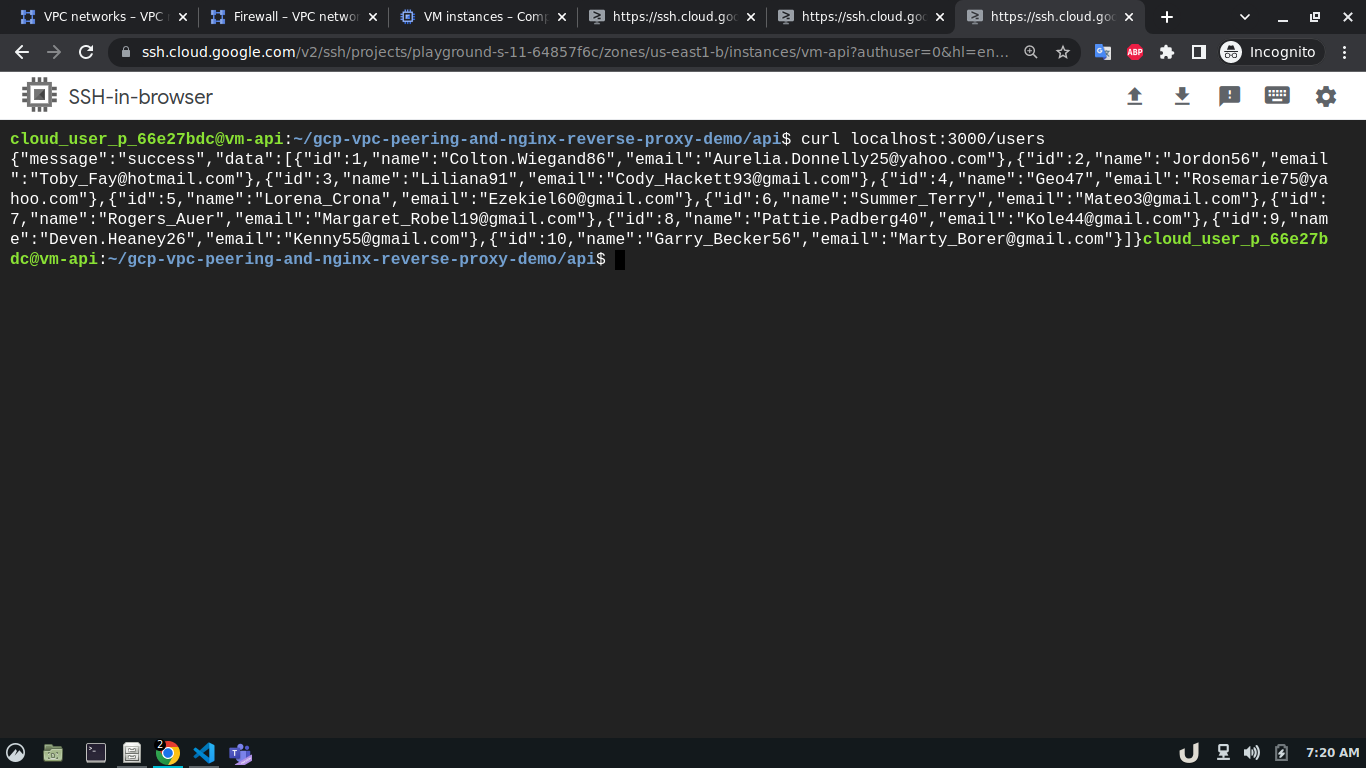Open Microsoft Teams from the taskbar
The height and width of the screenshot is (768, 1366).
[x=240, y=753]
